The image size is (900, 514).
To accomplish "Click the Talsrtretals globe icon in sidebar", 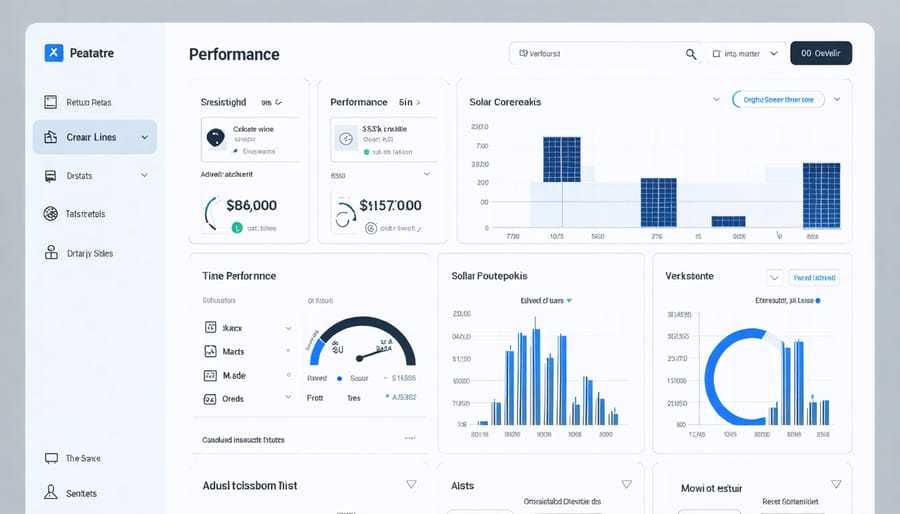I will pyautogui.click(x=51, y=213).
